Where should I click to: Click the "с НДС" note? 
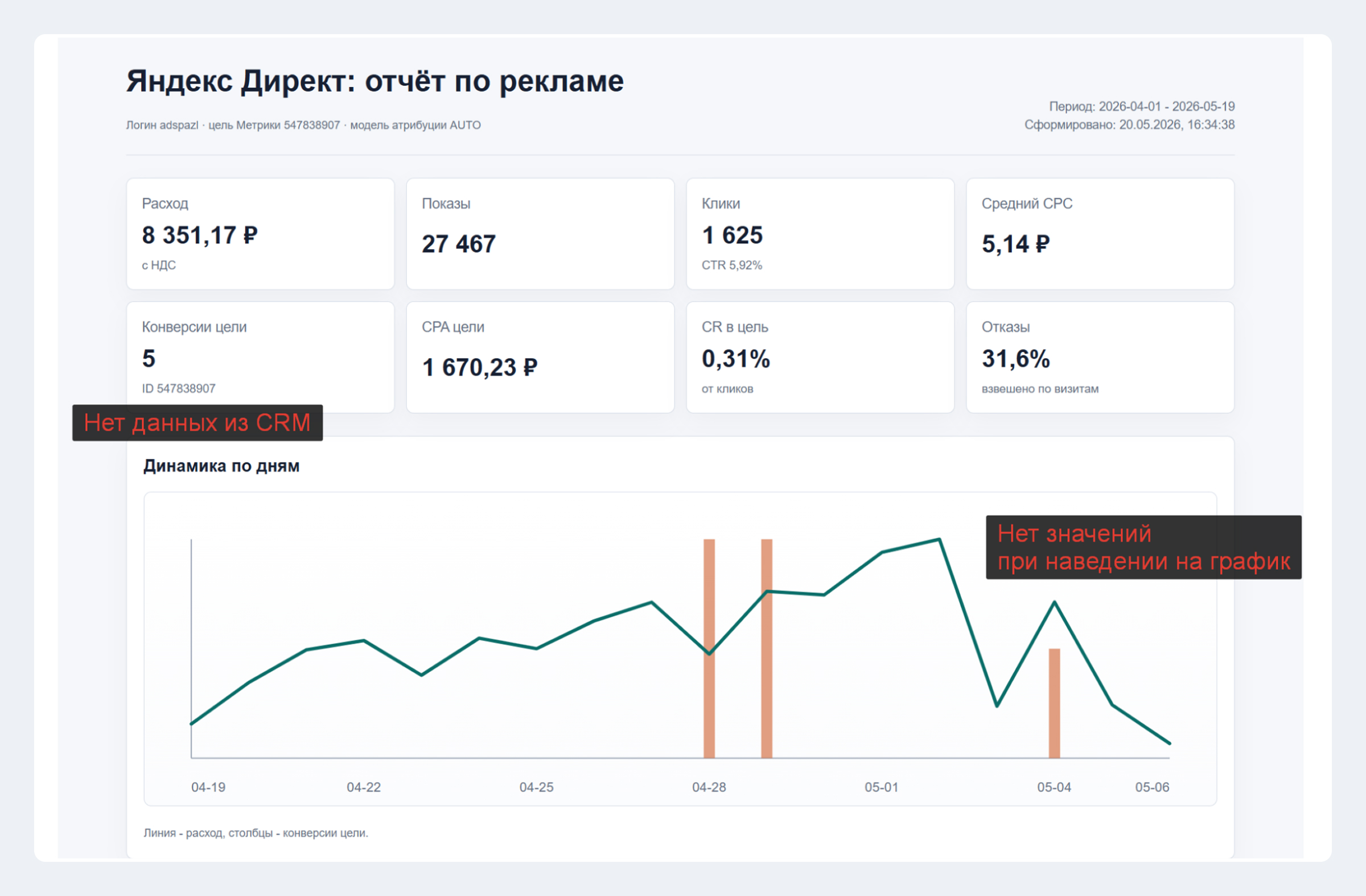tap(159, 265)
